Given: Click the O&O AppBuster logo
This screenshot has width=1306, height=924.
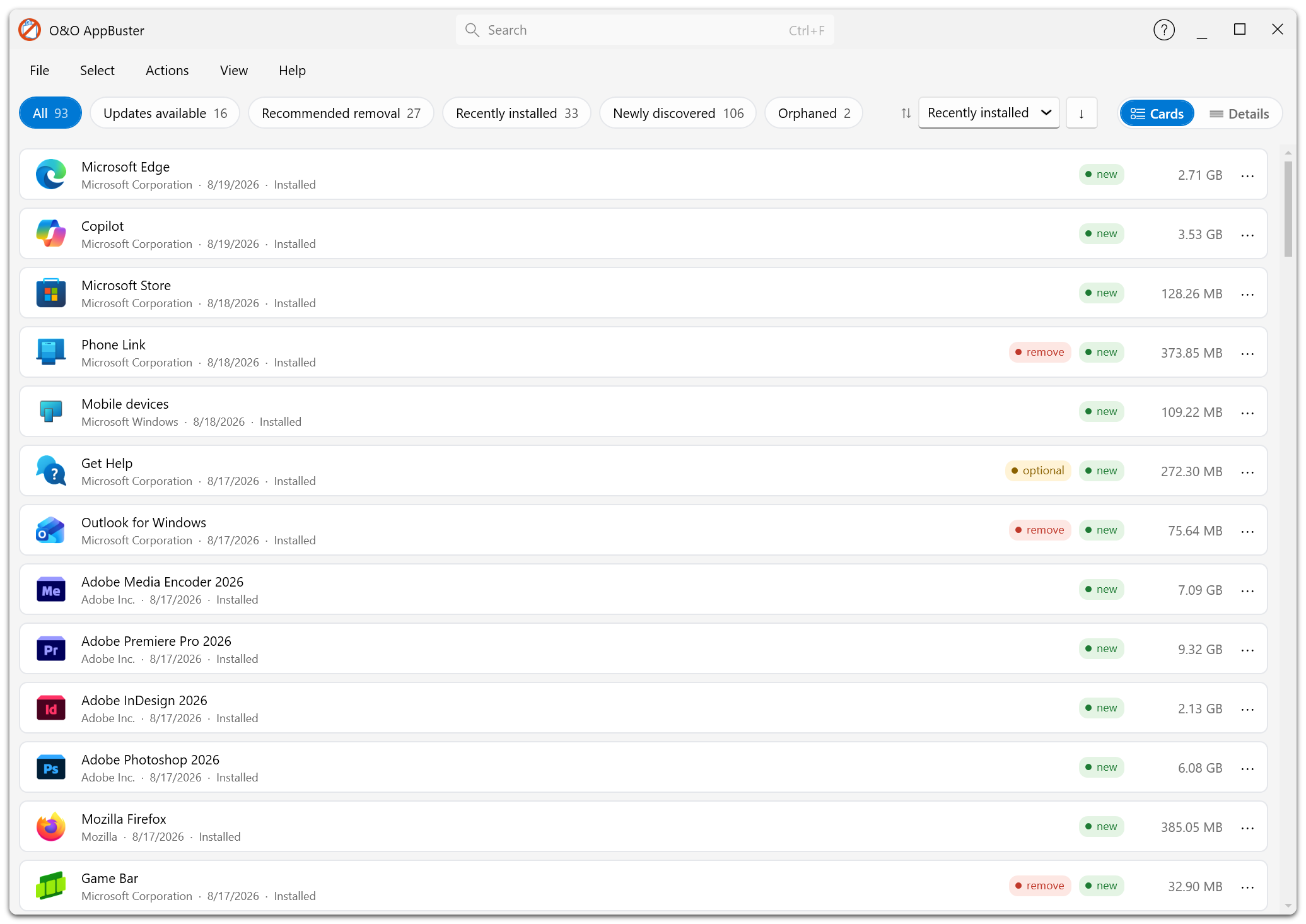Looking at the screenshot, I should (30, 30).
